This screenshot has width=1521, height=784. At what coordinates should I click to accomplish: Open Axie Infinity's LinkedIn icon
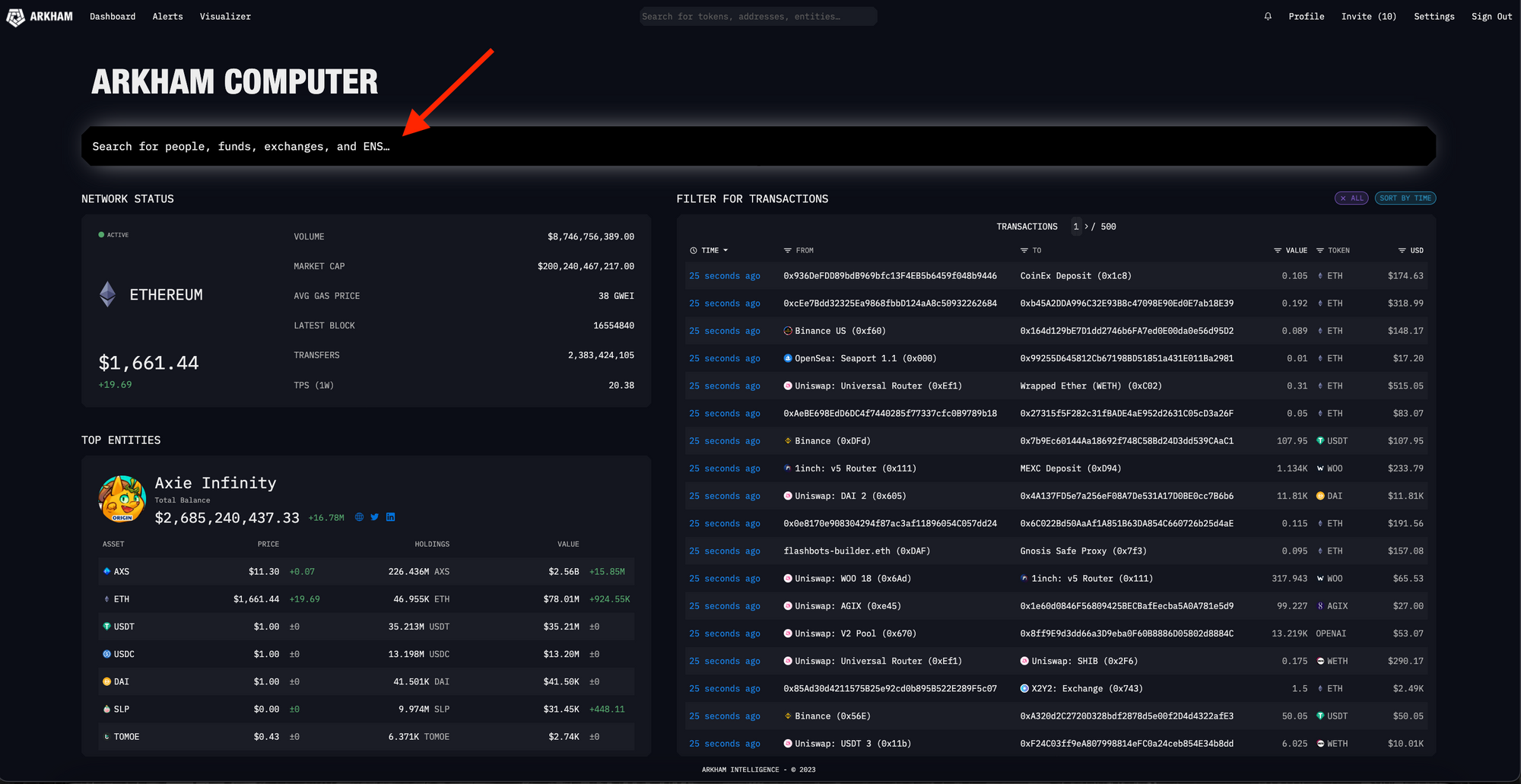(x=391, y=517)
